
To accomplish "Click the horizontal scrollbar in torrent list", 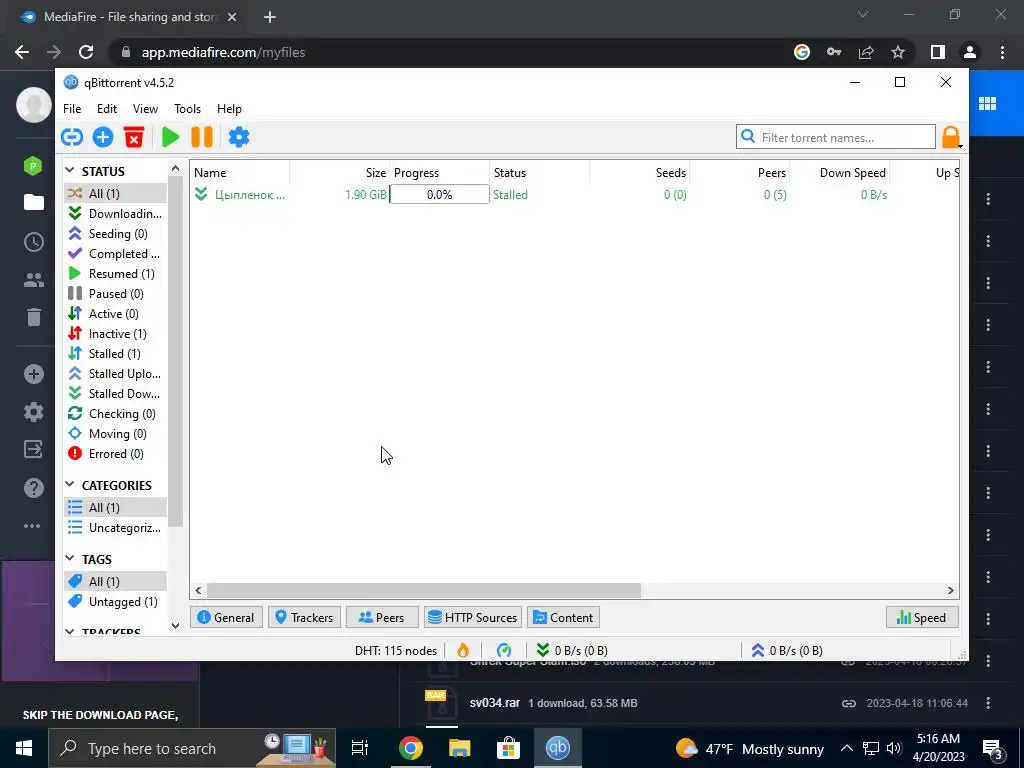I will [x=424, y=590].
